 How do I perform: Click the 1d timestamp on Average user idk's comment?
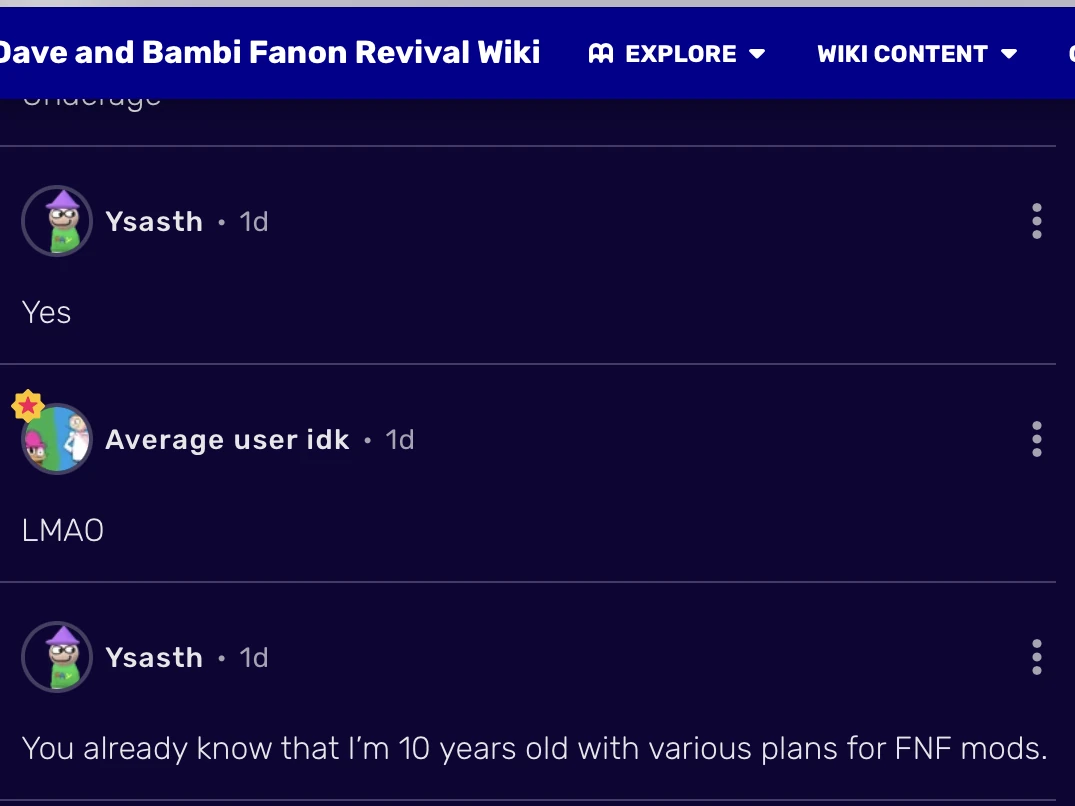click(x=400, y=439)
